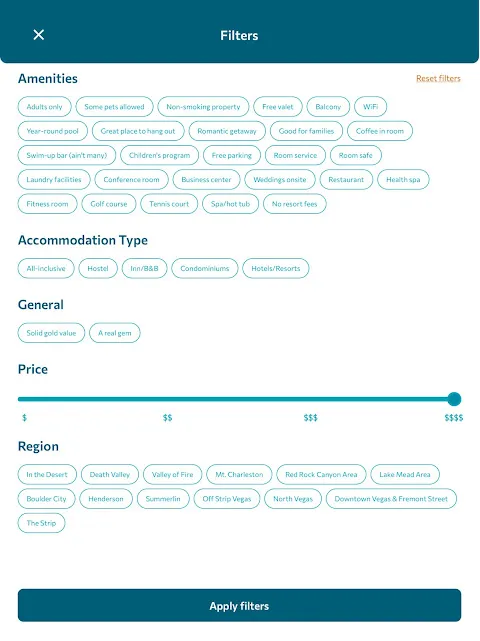Tap the Apply filters button
This screenshot has height=641, width=480.
coord(240,605)
